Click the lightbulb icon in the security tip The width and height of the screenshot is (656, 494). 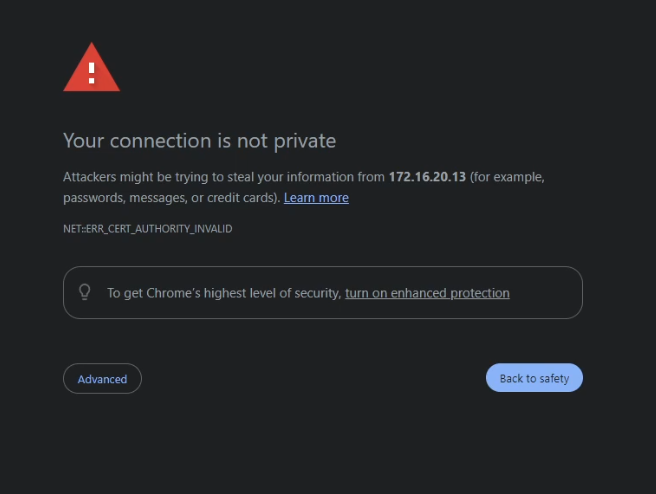click(x=85, y=292)
